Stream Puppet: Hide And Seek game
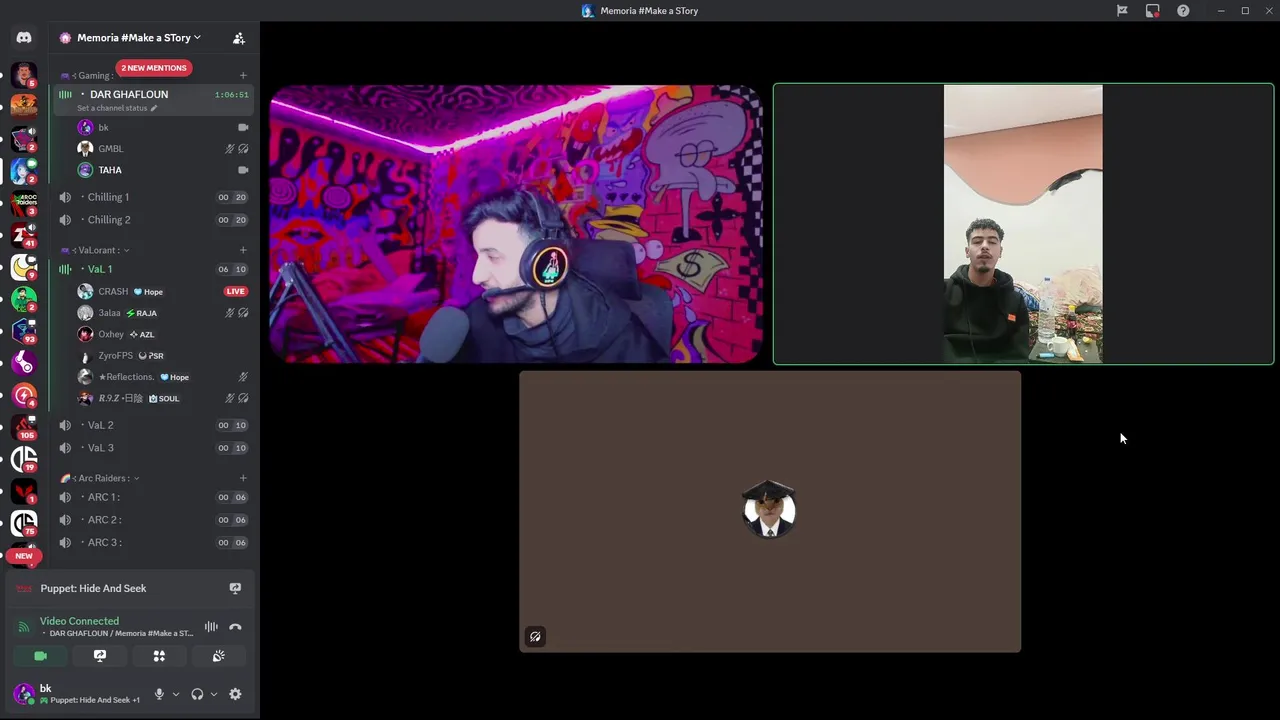The image size is (1280, 720). click(x=235, y=588)
